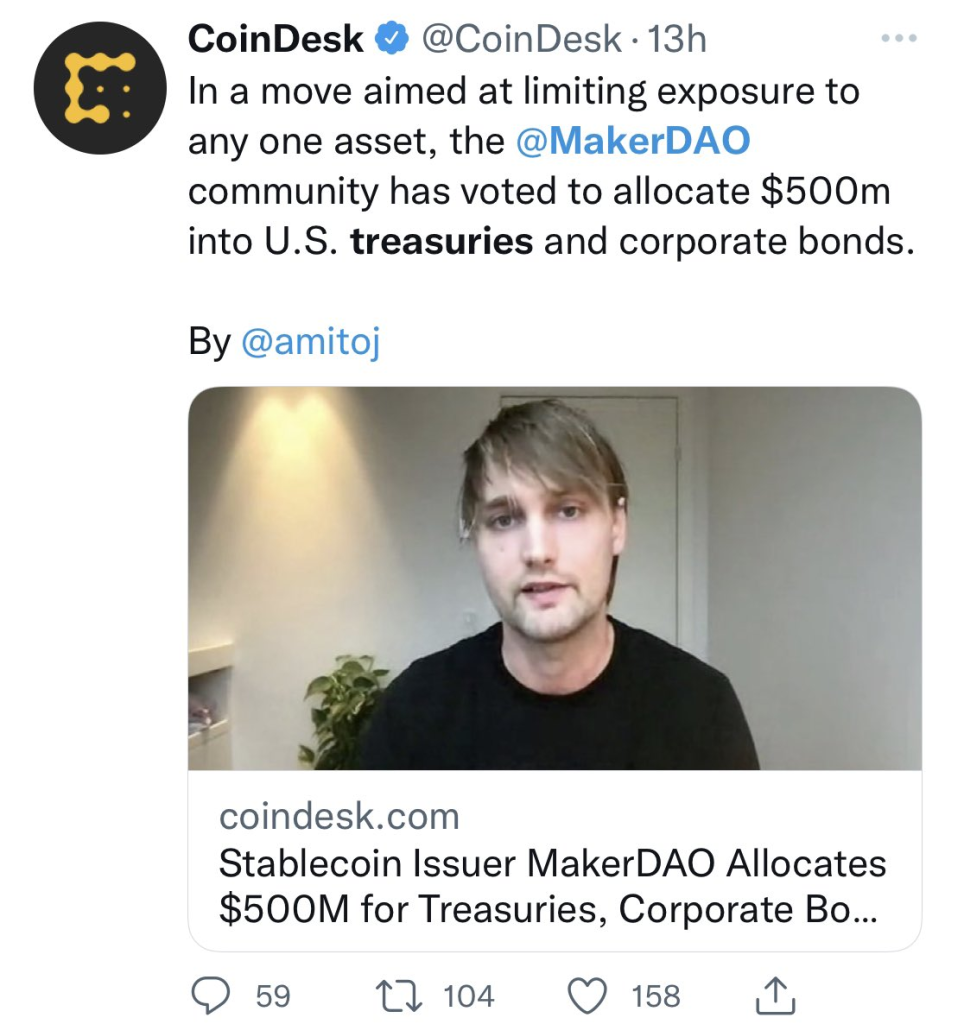Retweet using the retweet arrows icon
The height and width of the screenshot is (1024, 964).
[x=398, y=996]
